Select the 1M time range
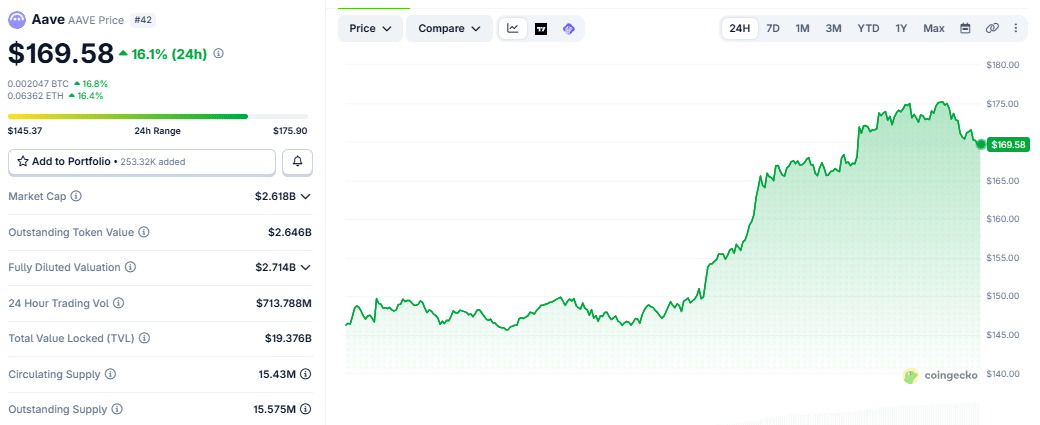Viewport: 1040px width, 425px height. (803, 29)
